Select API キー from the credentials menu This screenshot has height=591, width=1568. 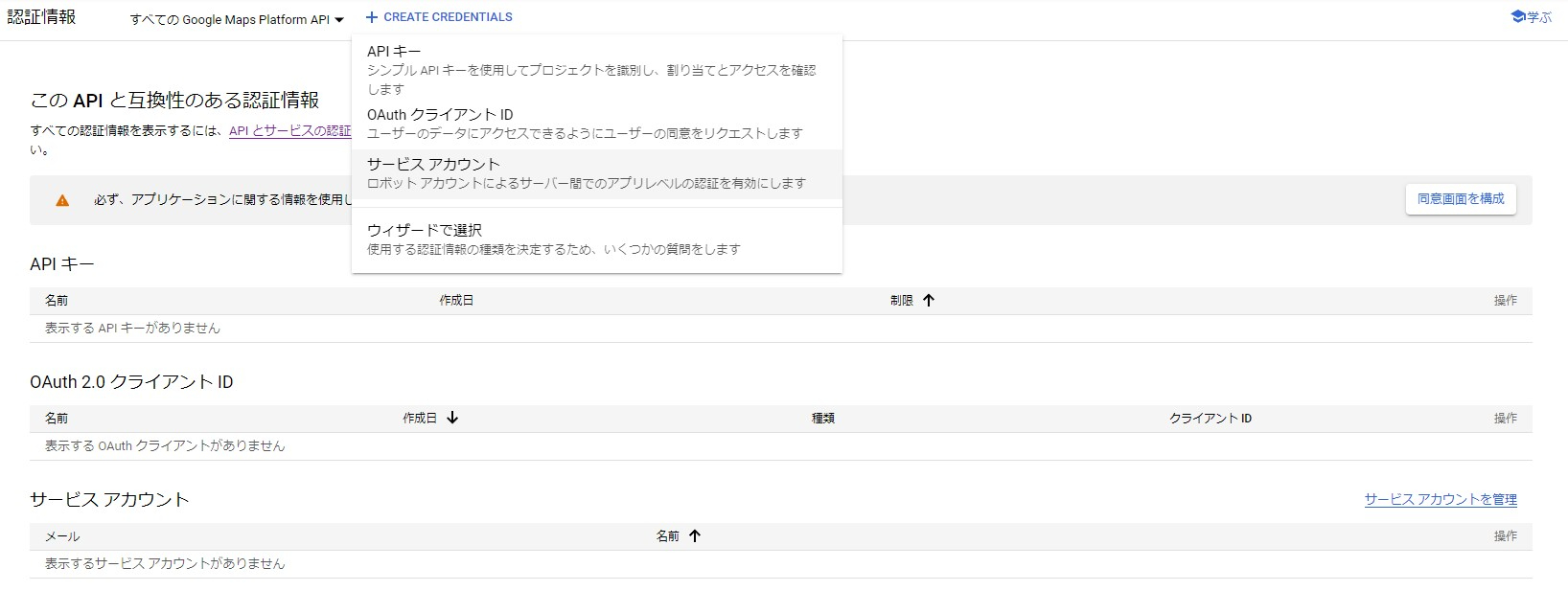(394, 52)
